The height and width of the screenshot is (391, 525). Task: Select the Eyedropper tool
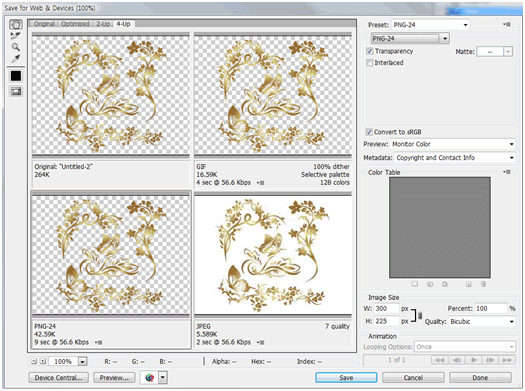tap(15, 59)
